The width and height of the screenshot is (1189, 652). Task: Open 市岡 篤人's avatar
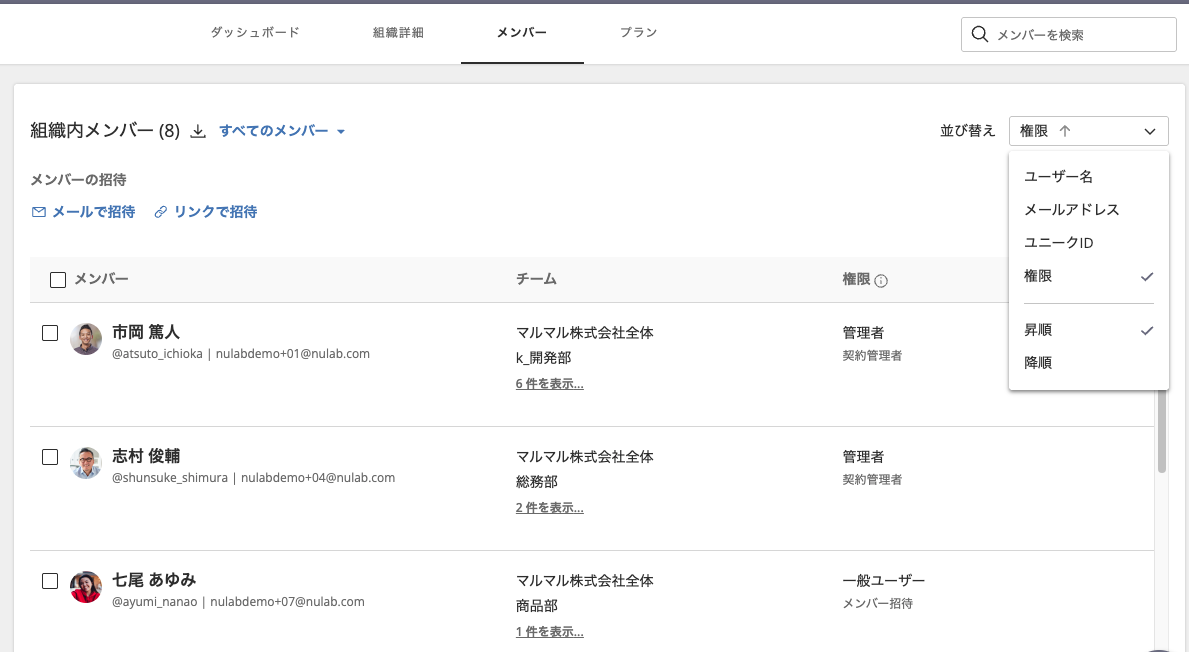(86, 339)
